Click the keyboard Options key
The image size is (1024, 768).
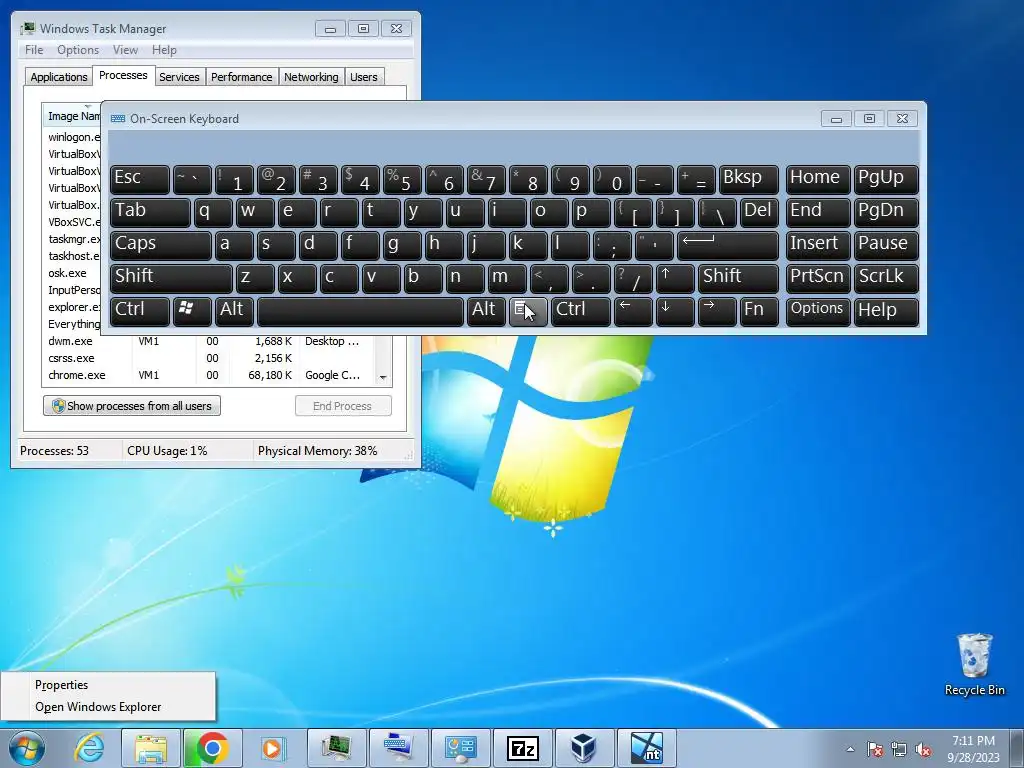click(817, 311)
